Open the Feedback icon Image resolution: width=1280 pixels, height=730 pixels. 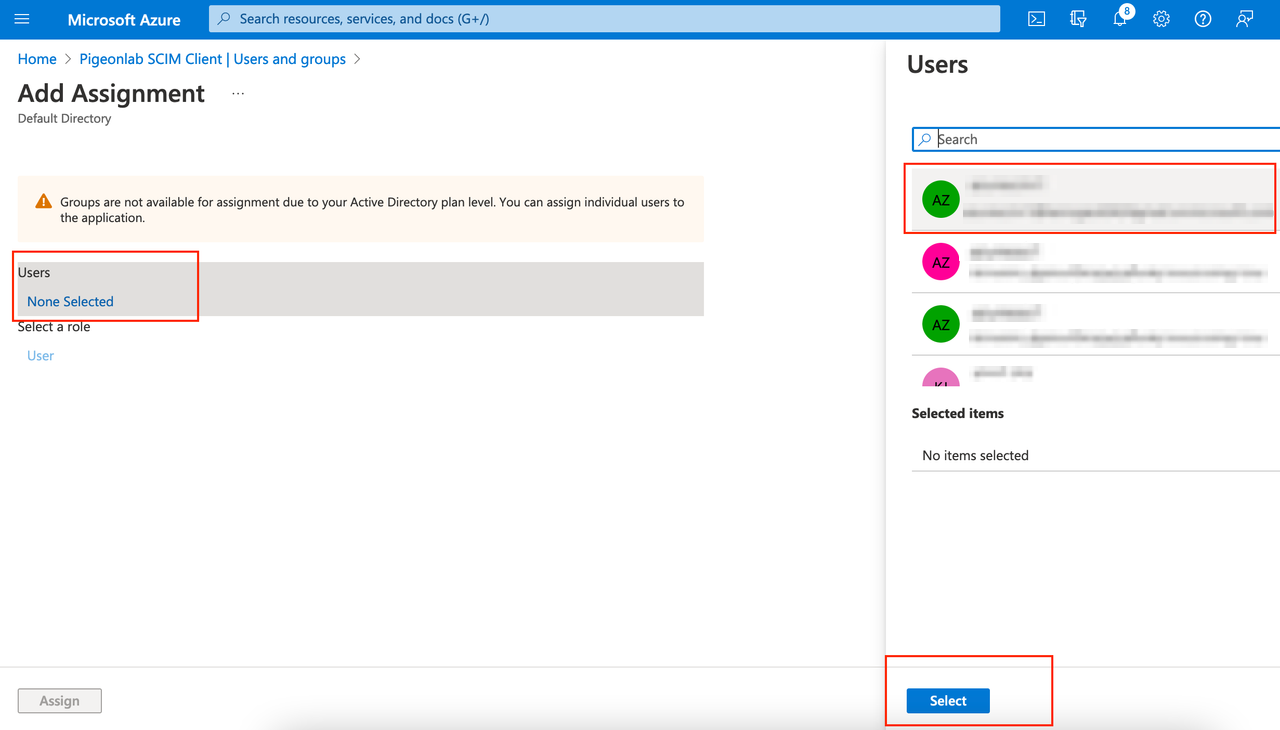click(1244, 19)
